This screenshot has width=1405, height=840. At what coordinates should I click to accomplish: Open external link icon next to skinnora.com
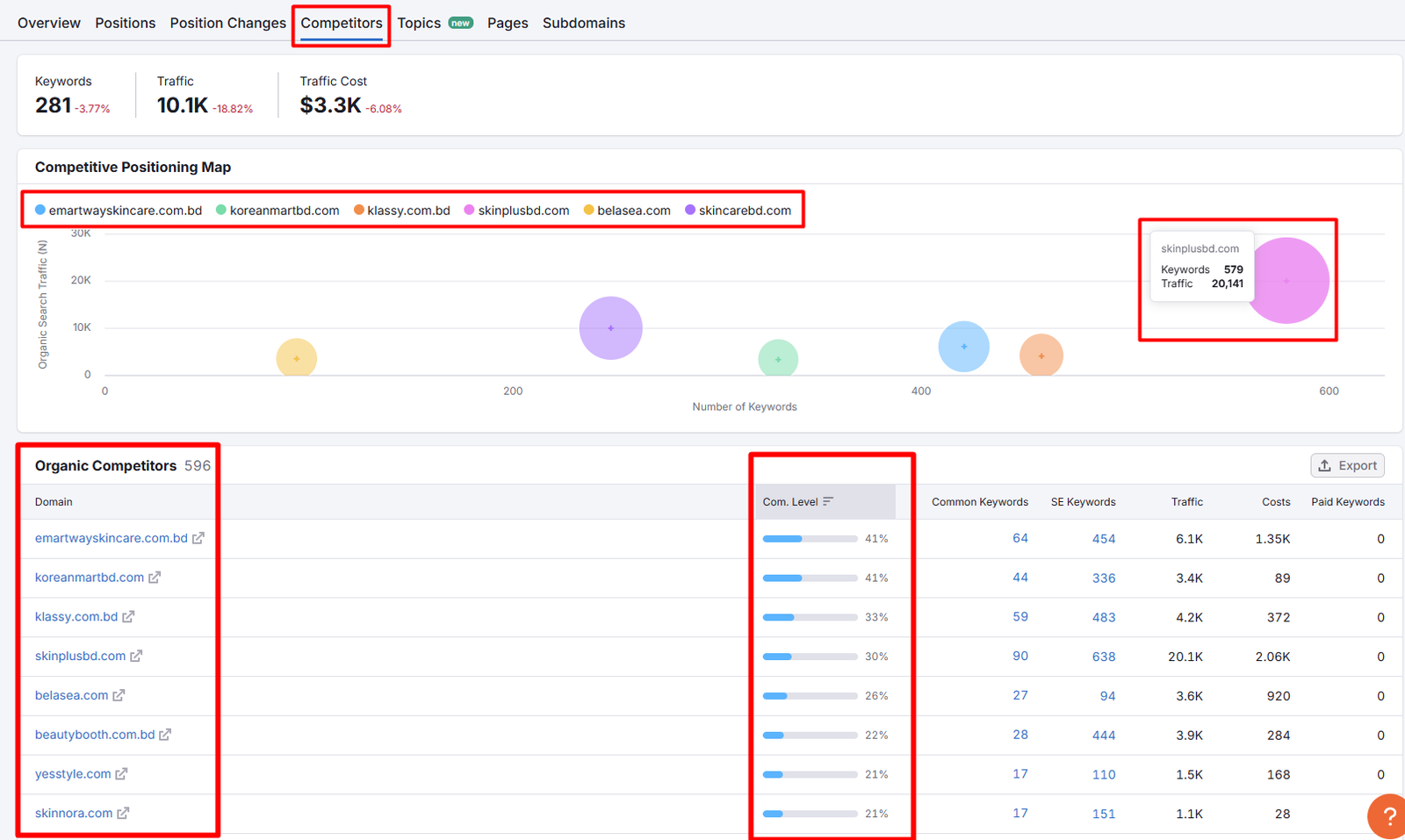pyautogui.click(x=123, y=814)
